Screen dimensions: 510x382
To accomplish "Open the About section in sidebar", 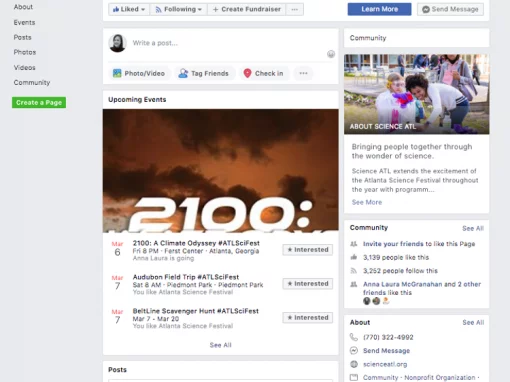I will pos(23,7).
